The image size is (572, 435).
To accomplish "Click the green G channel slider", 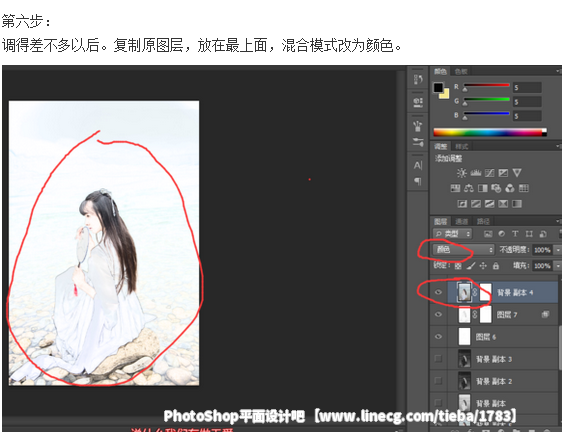I will coord(486,100).
